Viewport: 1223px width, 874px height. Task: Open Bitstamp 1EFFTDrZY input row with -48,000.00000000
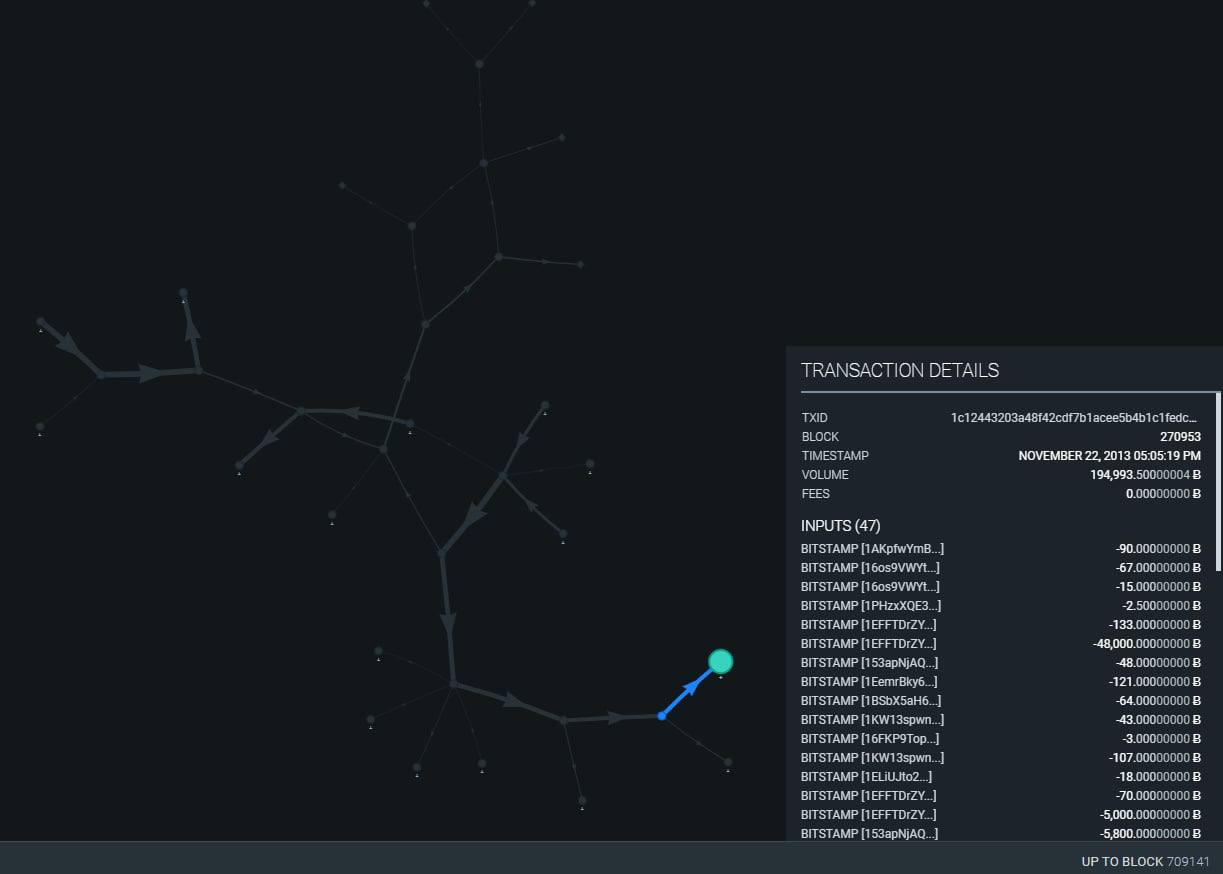1000,644
